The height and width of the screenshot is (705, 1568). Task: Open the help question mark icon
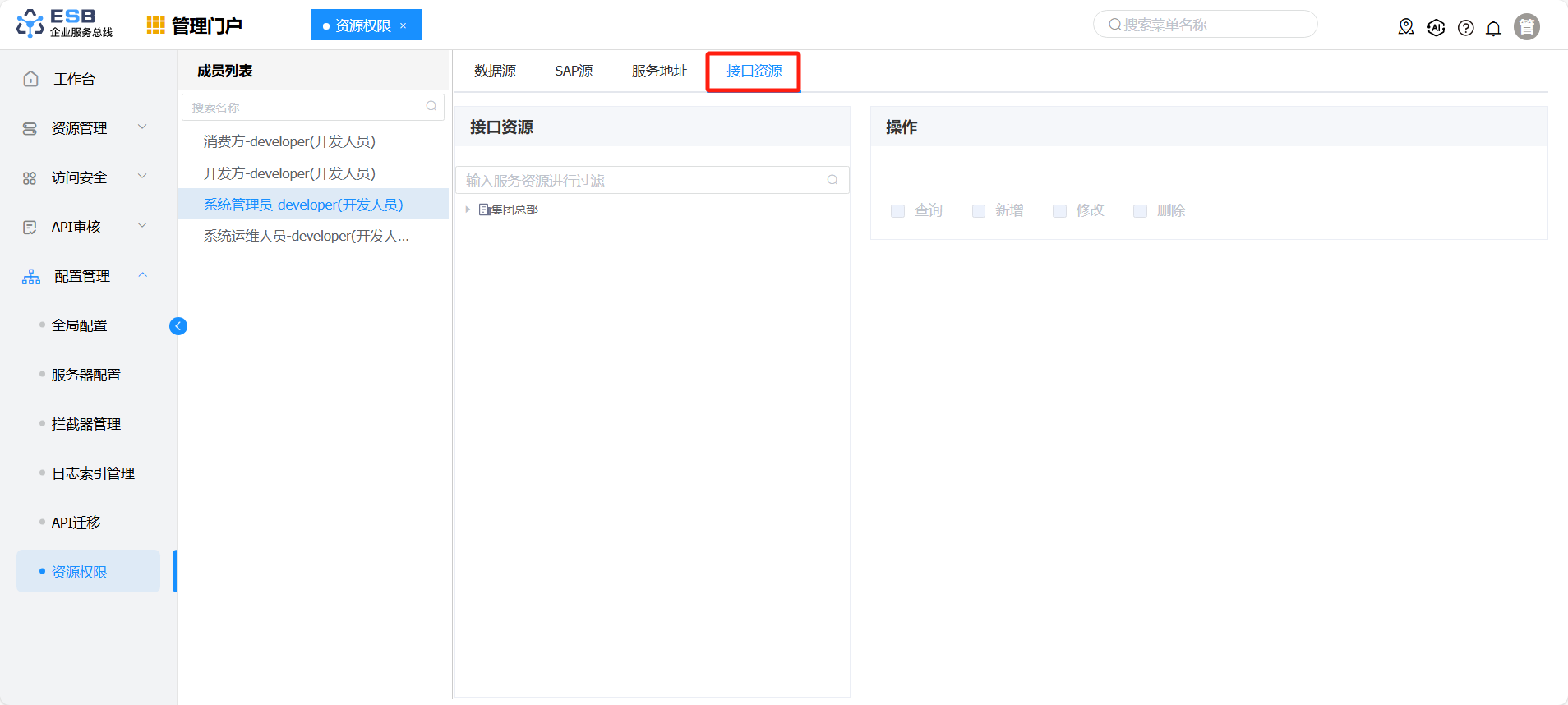pyautogui.click(x=1465, y=28)
